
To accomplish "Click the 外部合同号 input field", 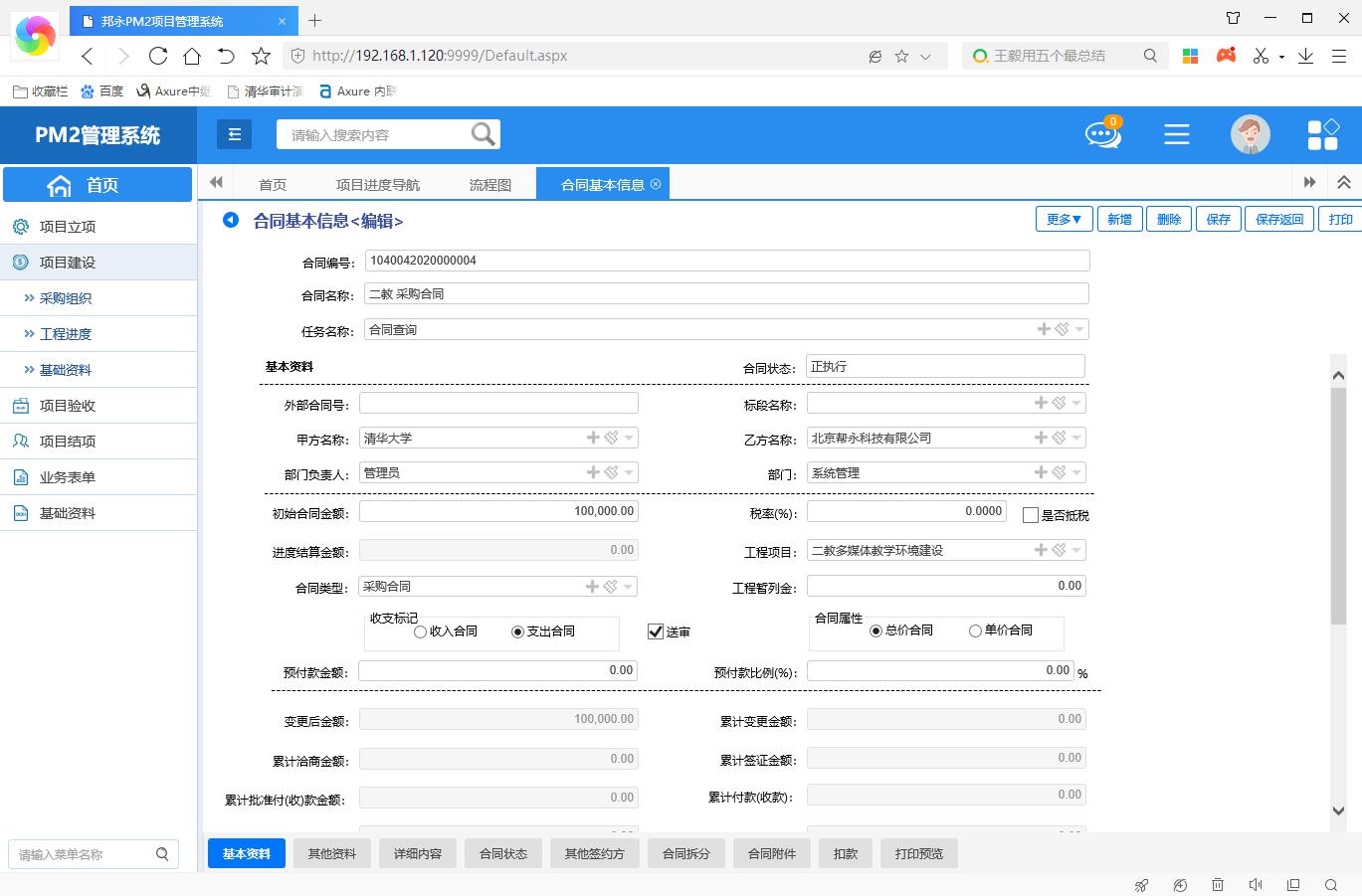I will [x=498, y=403].
